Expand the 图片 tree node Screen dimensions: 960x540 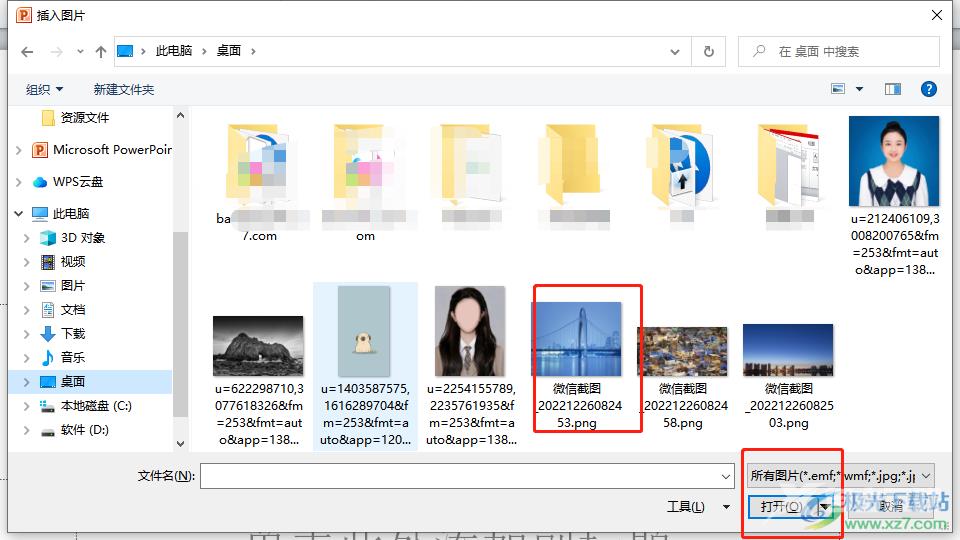coord(26,286)
